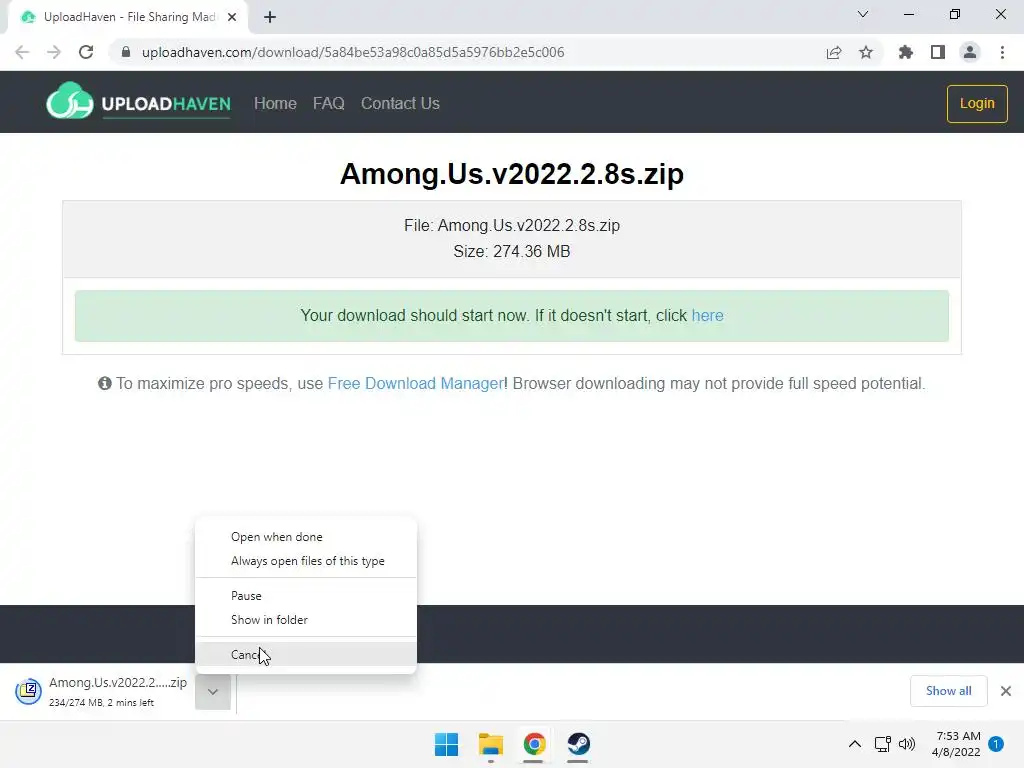
Task: Reload the UploadHaven page
Action: click(x=86, y=52)
